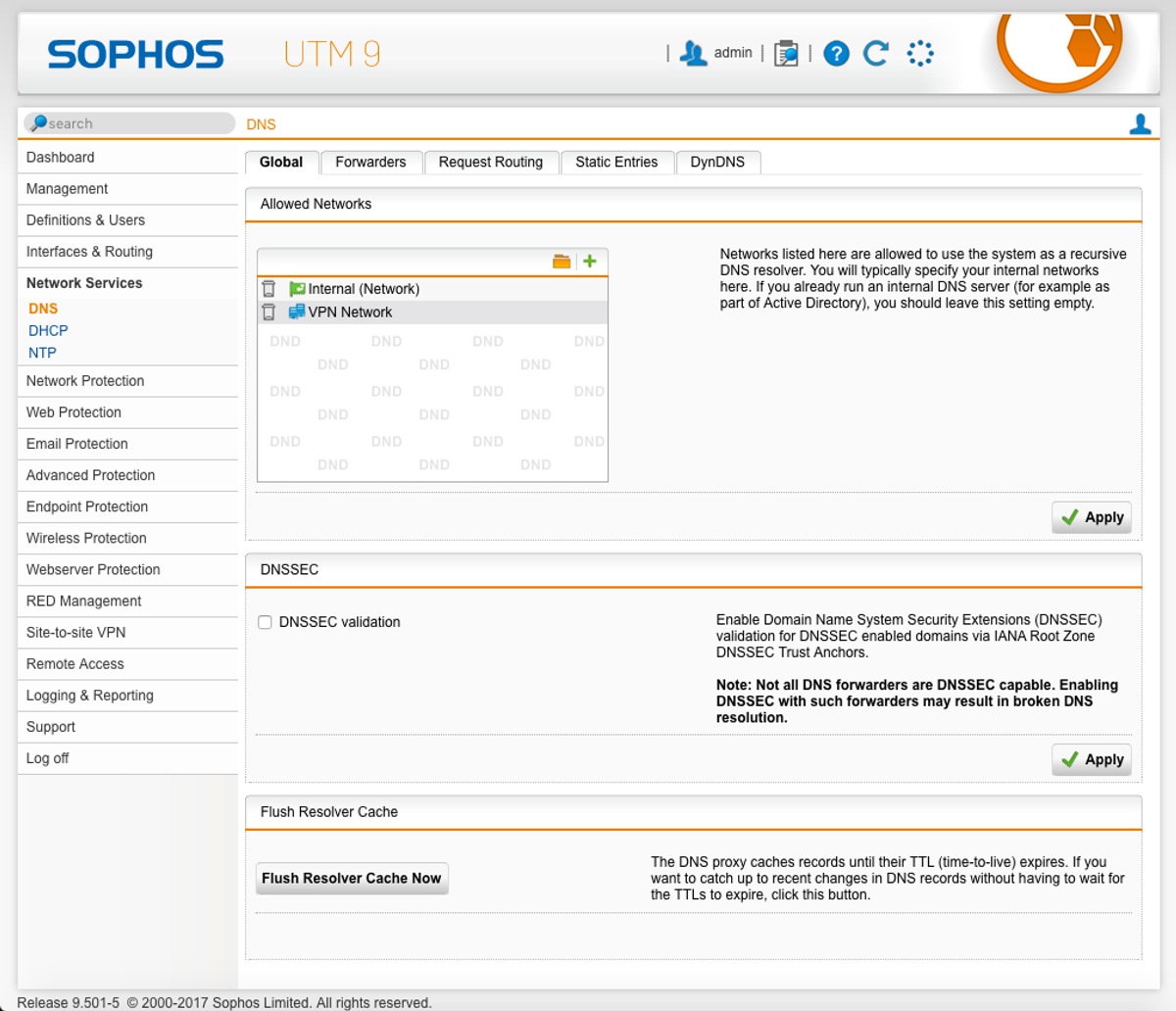Open DHCP under Network Services
The image size is (1176, 1011).
48,331
